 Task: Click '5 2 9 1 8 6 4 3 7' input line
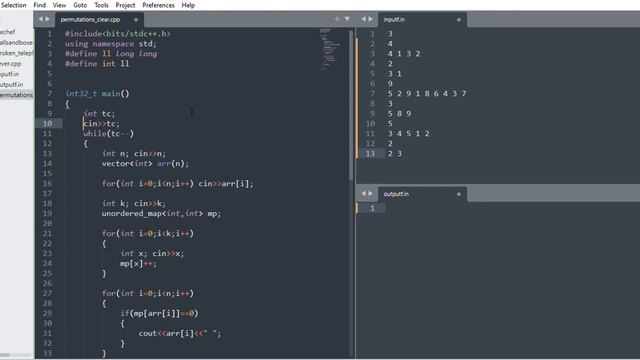tap(427, 93)
